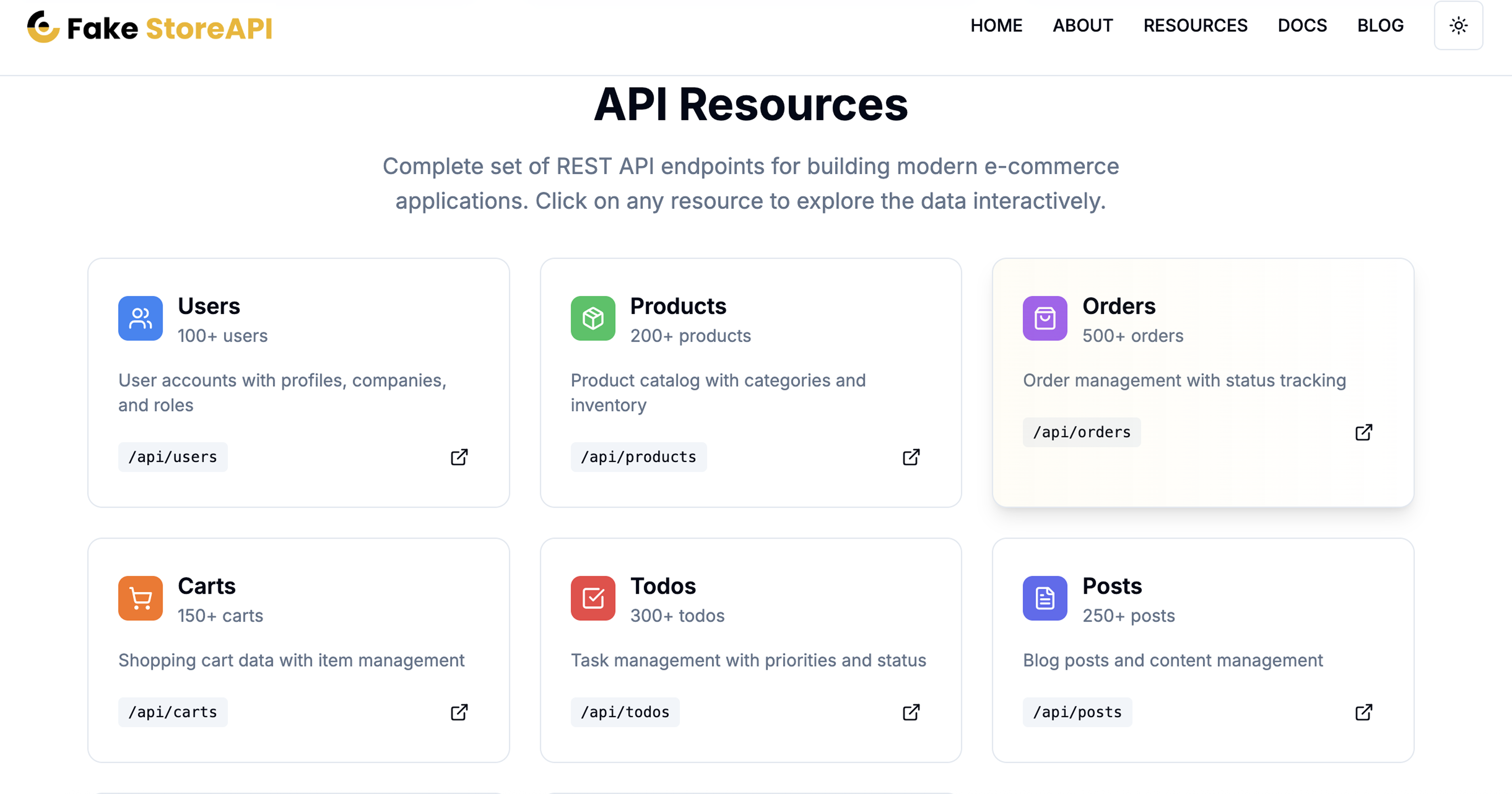Click the Products card title
This screenshot has height=794, width=1512.
pos(678,306)
